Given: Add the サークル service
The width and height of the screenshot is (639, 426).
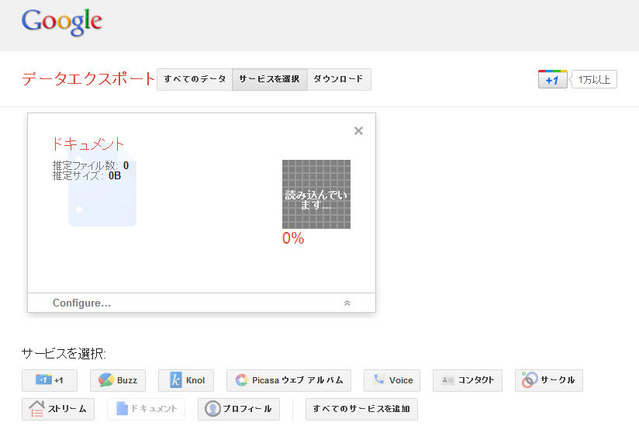Looking at the screenshot, I should coord(549,380).
